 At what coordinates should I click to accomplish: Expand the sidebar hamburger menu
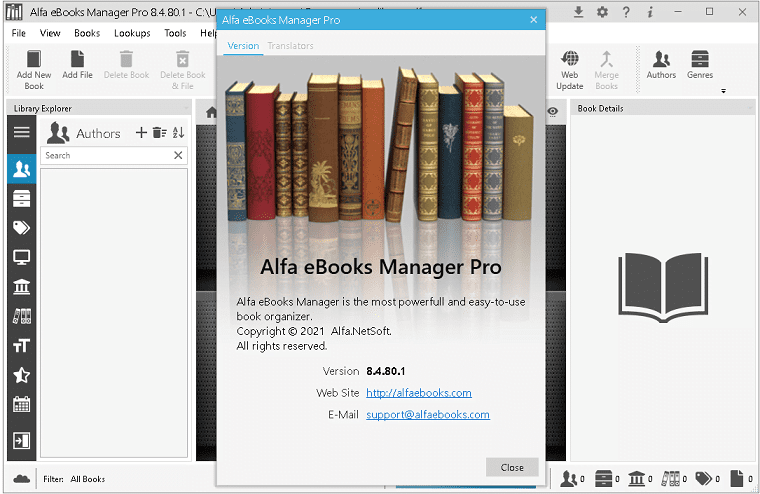pyautogui.click(x=21, y=132)
